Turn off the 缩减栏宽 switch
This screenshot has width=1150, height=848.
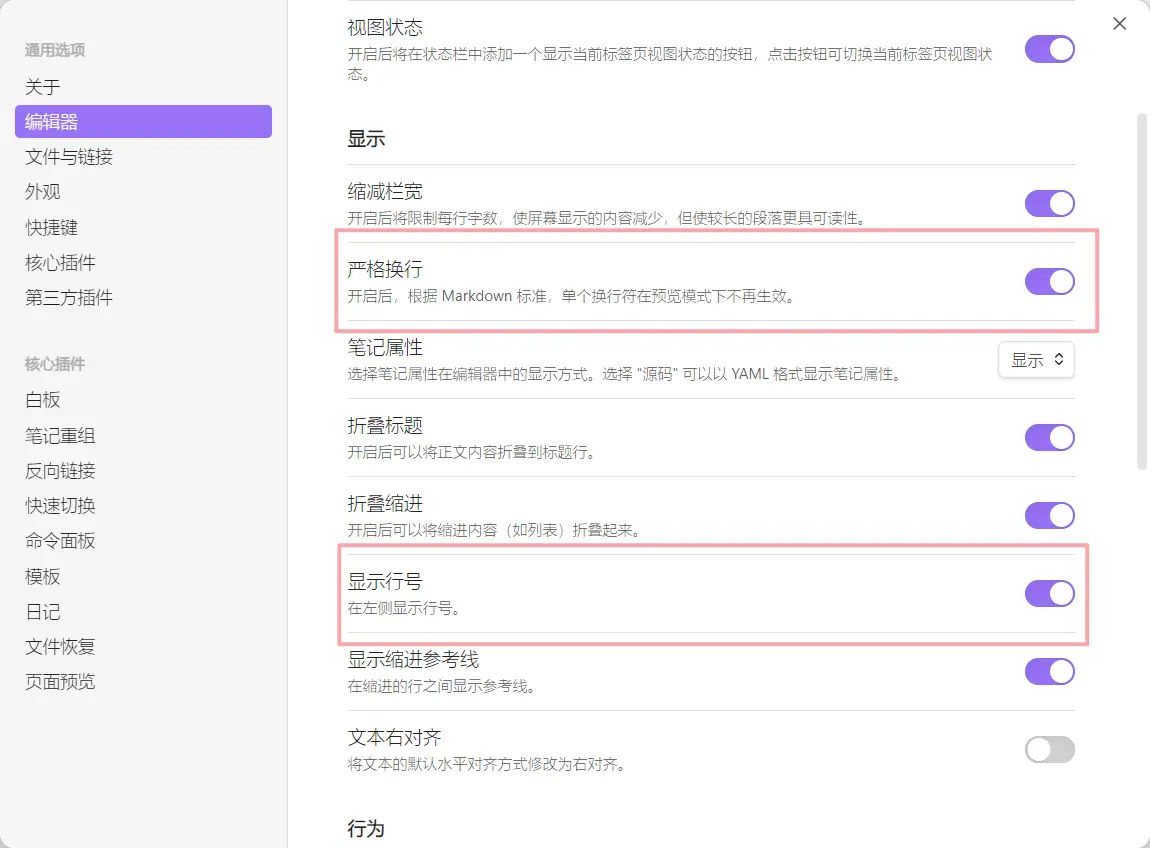coord(1049,203)
